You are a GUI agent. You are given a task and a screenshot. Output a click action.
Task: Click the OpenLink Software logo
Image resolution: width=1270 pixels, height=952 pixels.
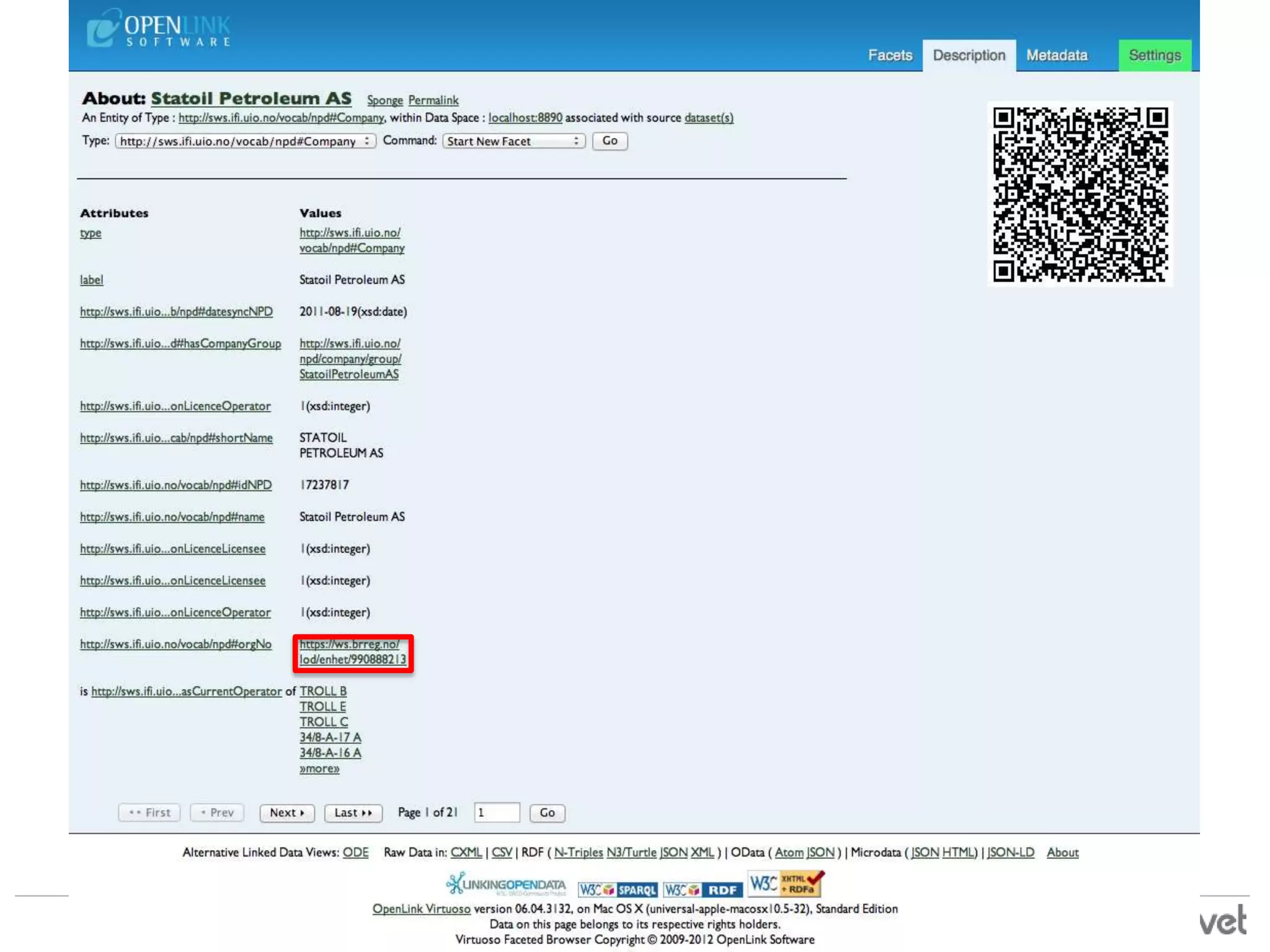pos(159,28)
